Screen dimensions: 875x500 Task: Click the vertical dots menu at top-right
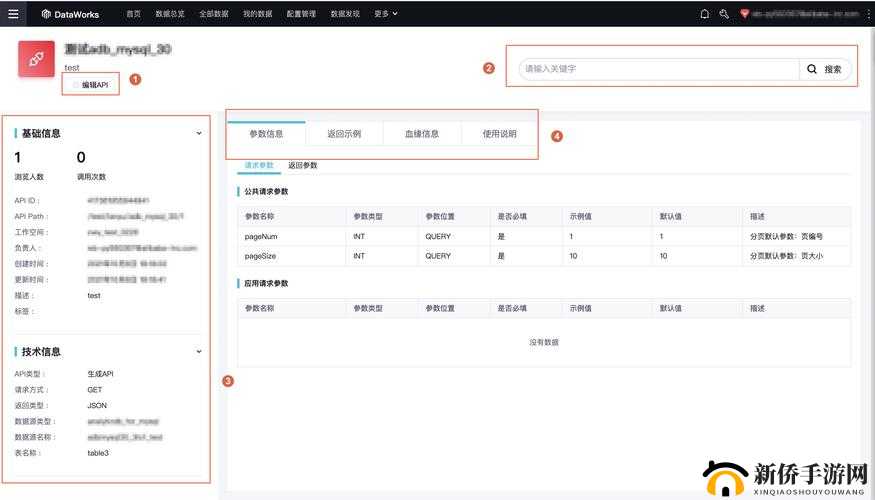point(869,14)
